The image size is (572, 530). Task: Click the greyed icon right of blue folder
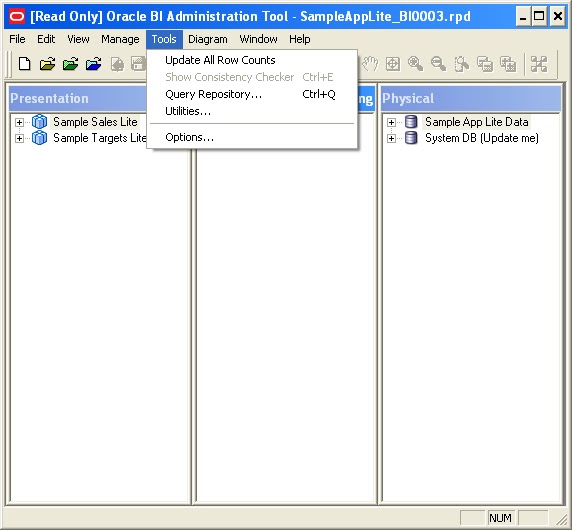click(x=117, y=64)
